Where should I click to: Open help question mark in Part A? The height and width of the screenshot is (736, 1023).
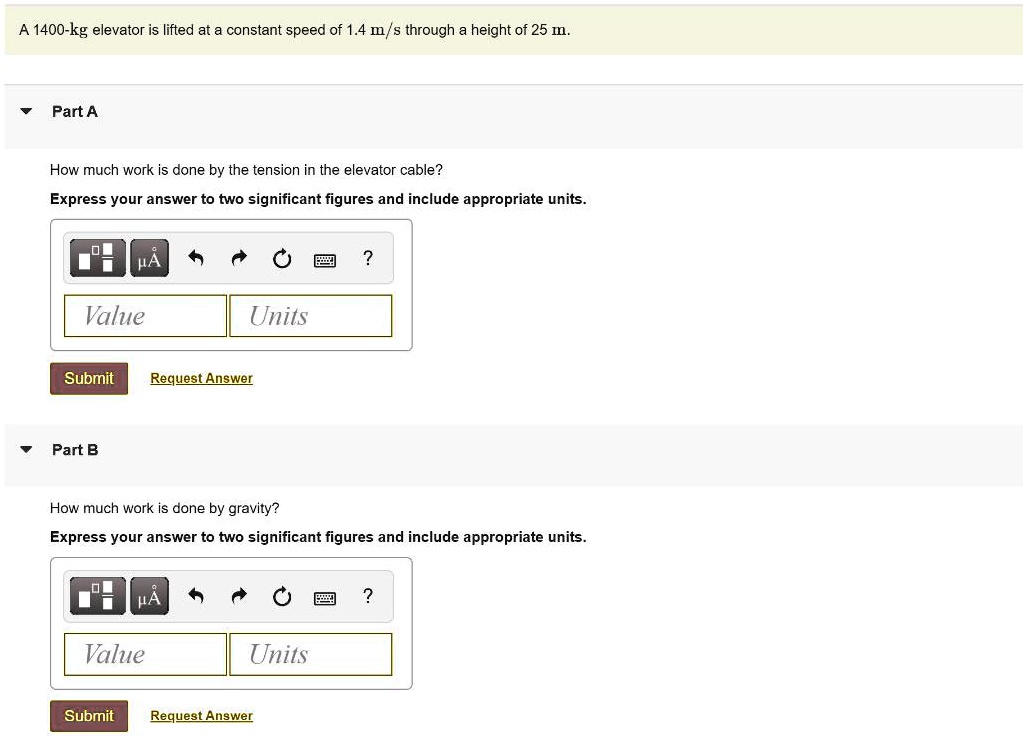pos(368,259)
